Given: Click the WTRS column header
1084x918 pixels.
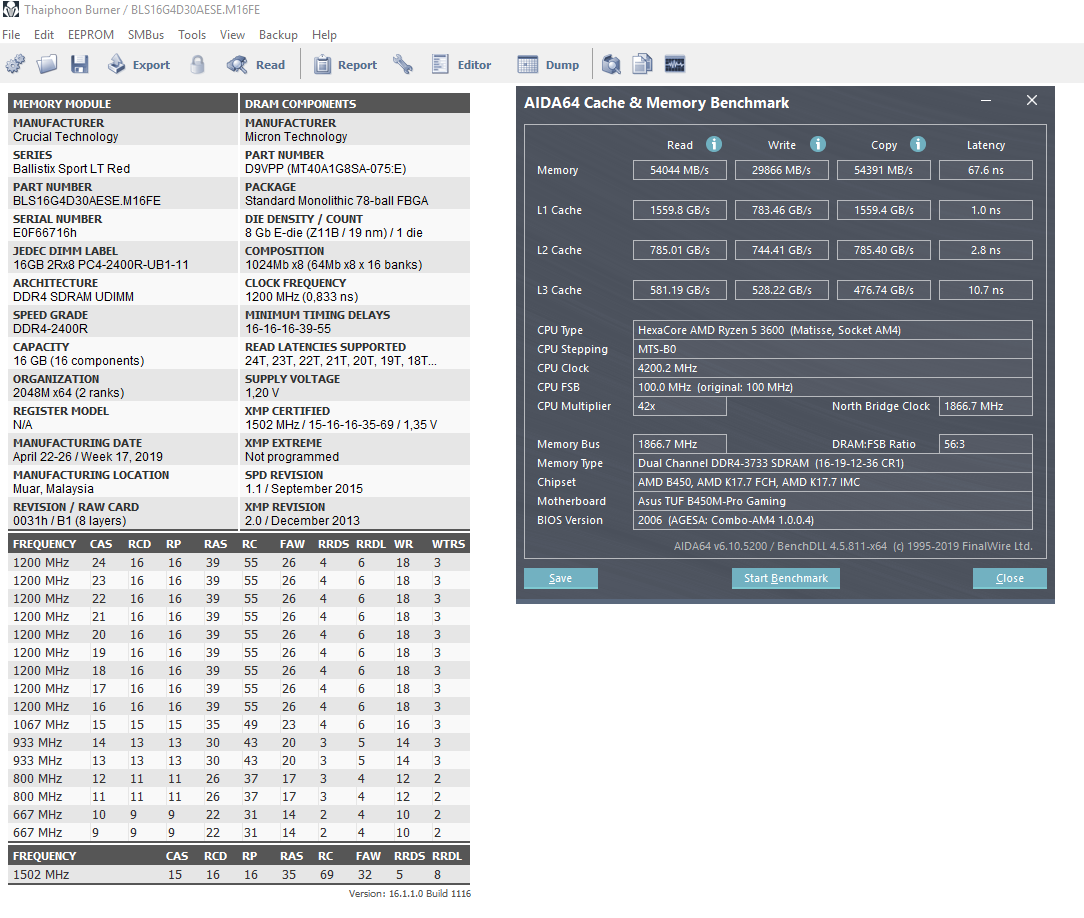Looking at the screenshot, I should [x=448, y=544].
